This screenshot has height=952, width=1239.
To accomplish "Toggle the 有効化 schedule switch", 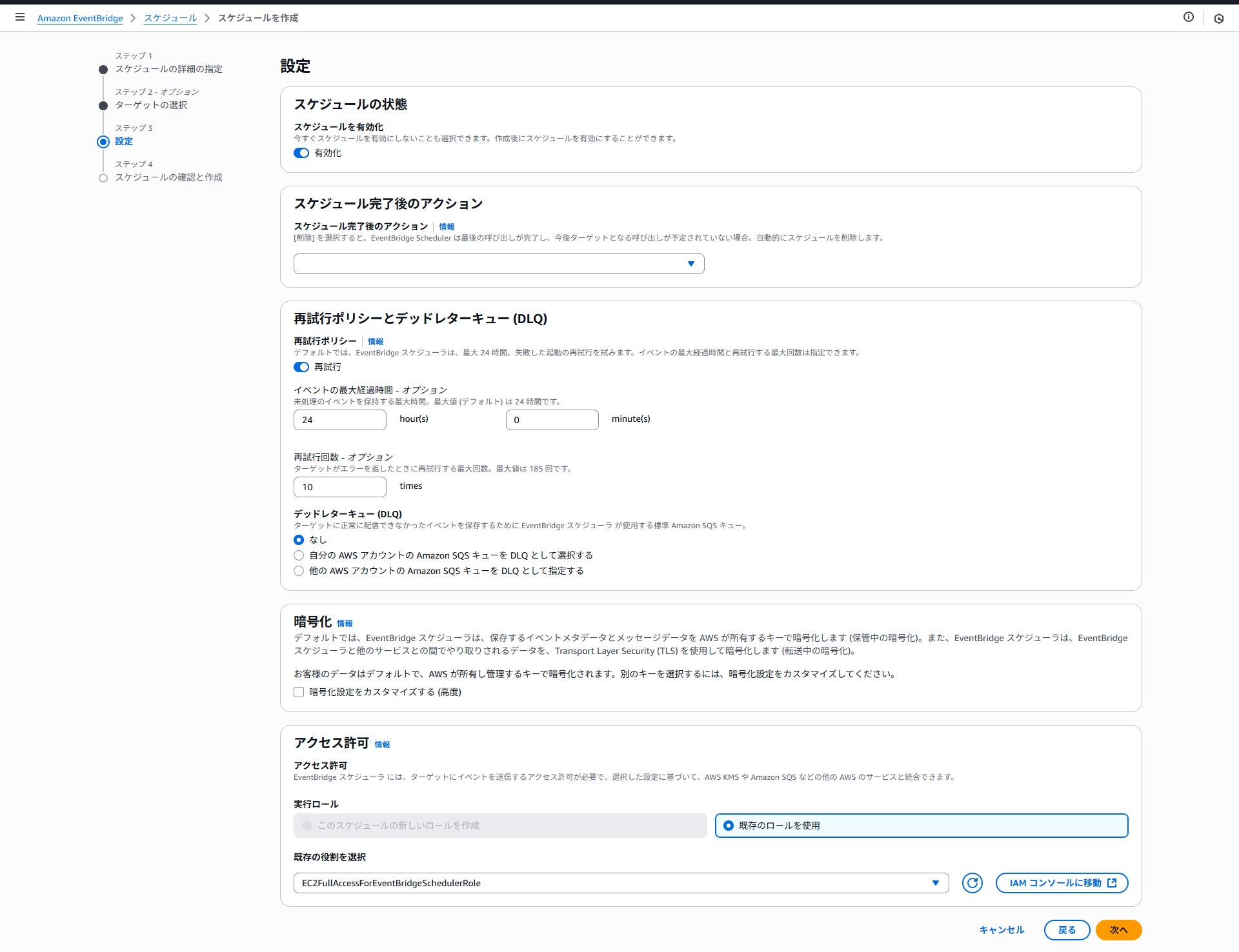I will tap(301, 154).
